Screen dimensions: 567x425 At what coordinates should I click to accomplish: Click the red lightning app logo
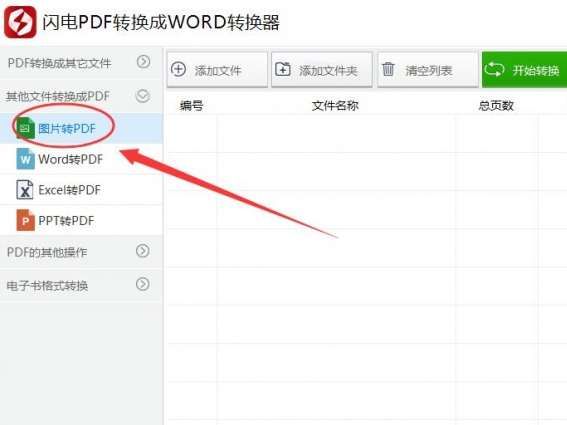coord(20,22)
